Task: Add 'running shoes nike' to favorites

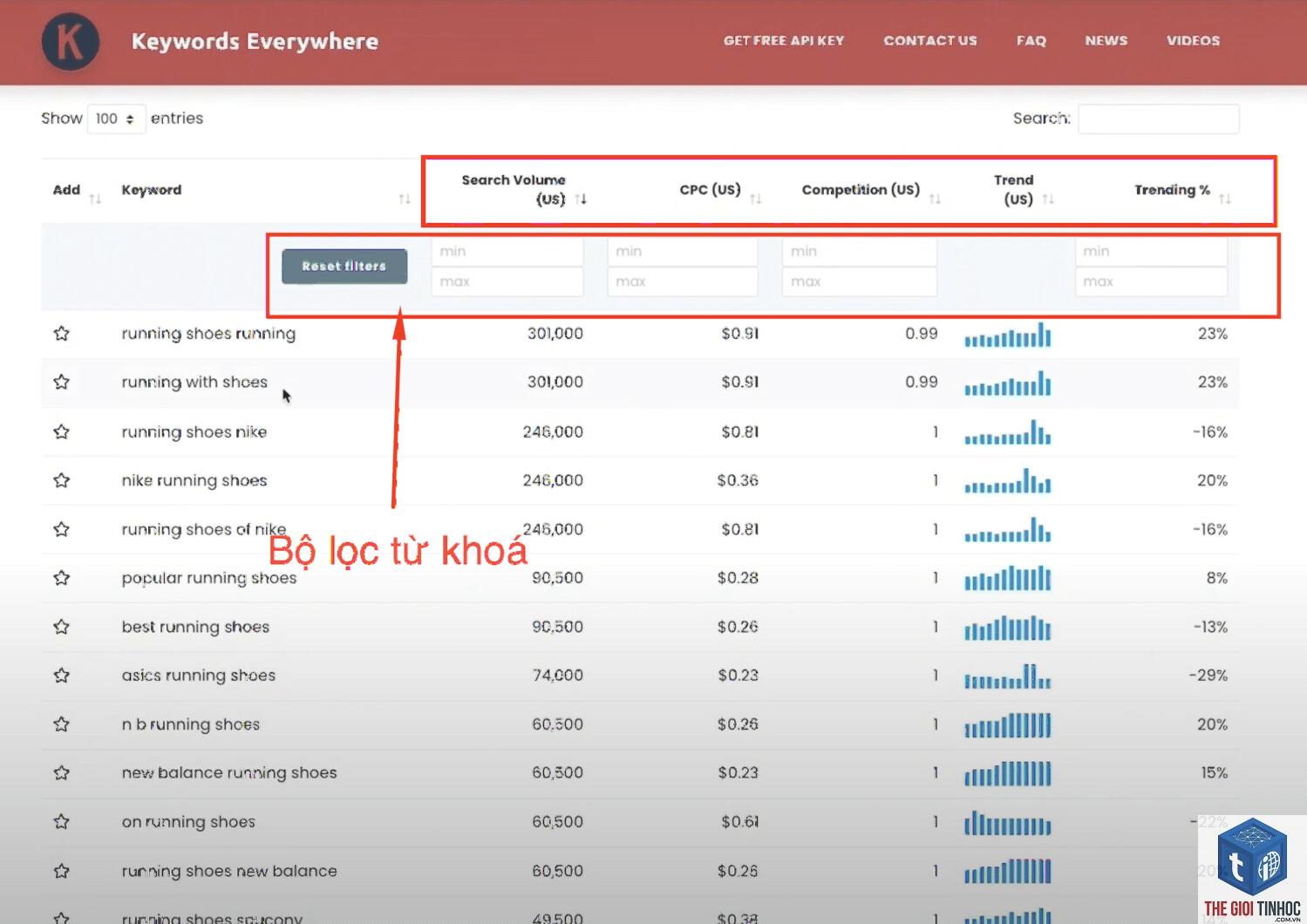Action: [61, 431]
